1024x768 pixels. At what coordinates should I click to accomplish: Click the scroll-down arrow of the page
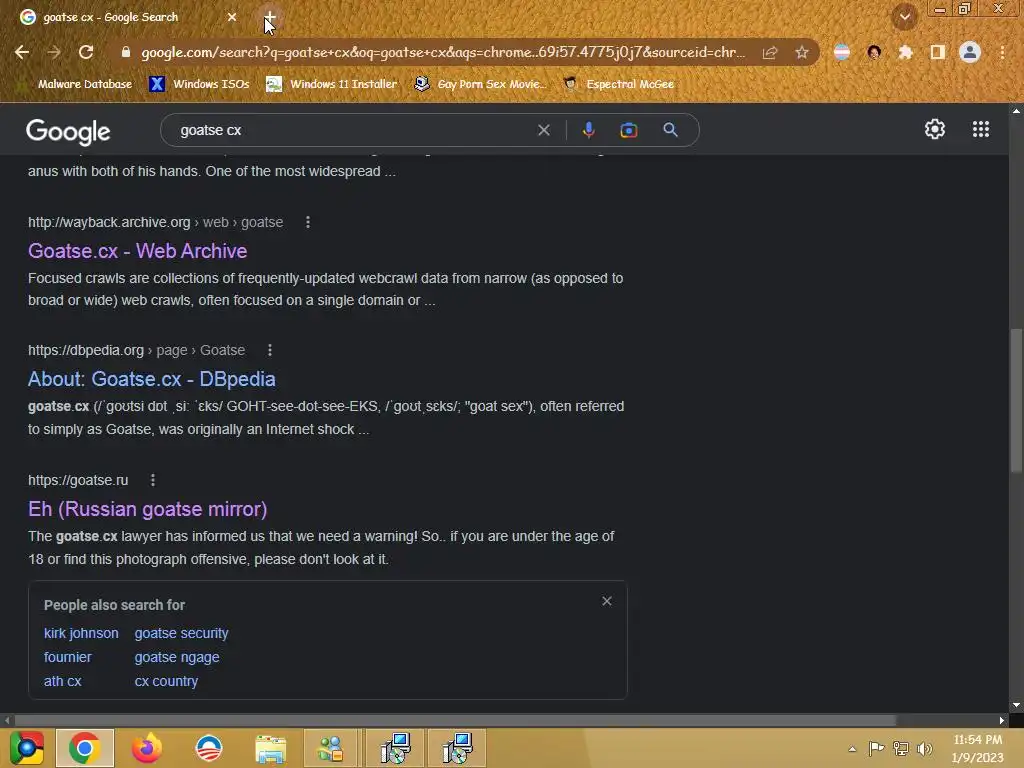(x=1016, y=705)
